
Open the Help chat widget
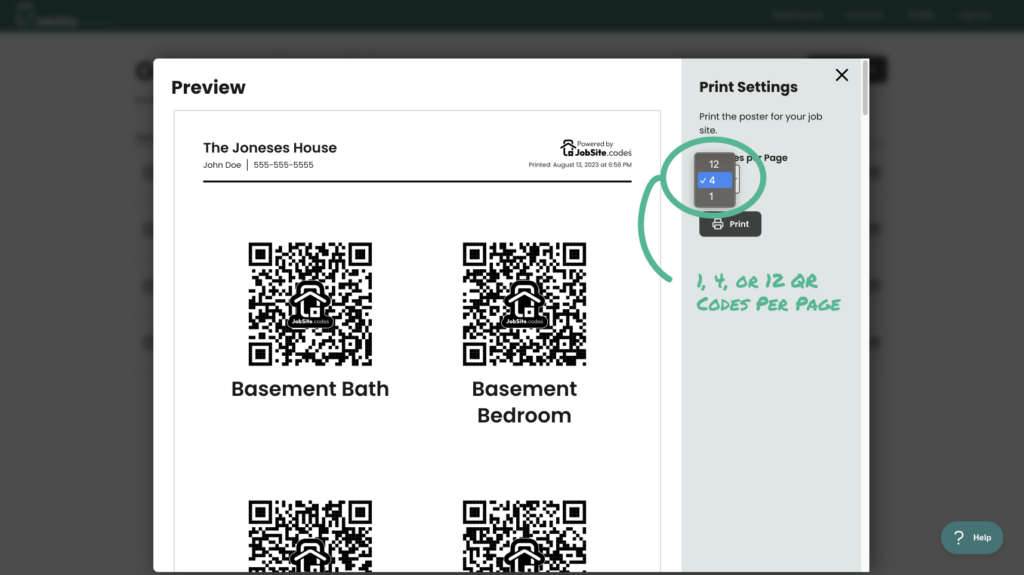[972, 538]
